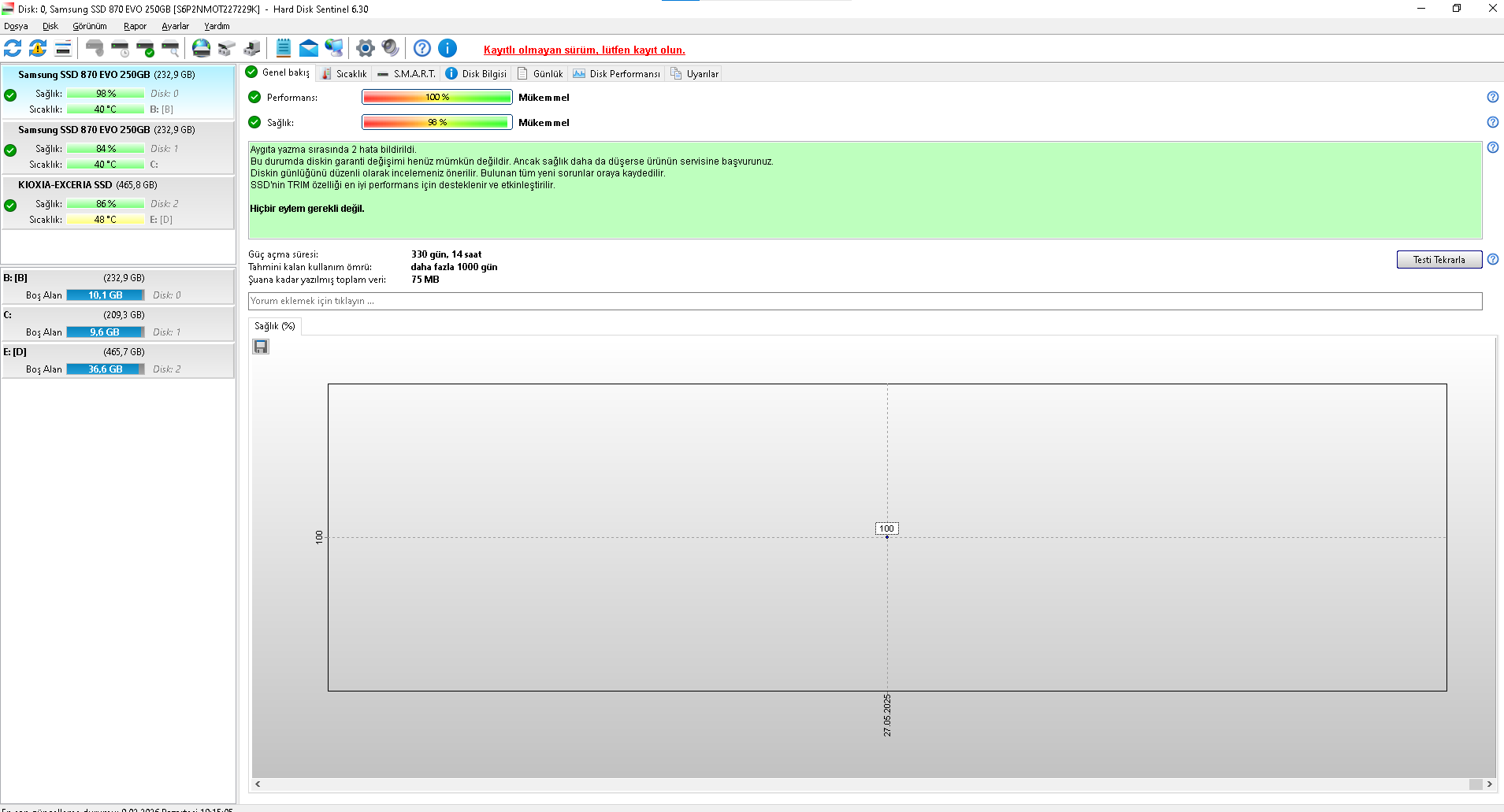1504x812 pixels.
Task: Open the disk panel view icon
Action: 63,48
